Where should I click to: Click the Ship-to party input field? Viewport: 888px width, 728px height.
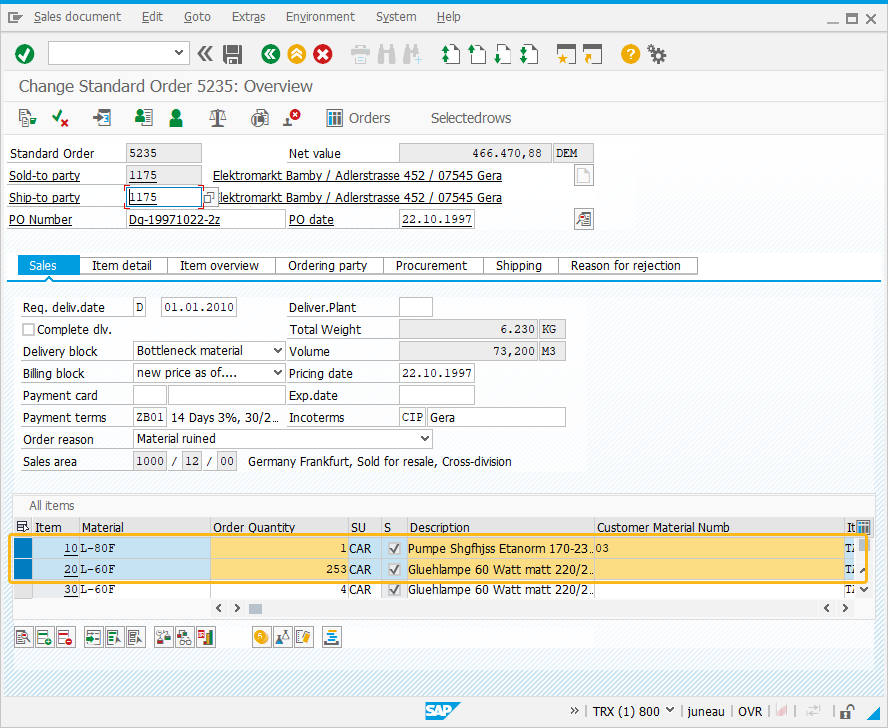click(164, 197)
